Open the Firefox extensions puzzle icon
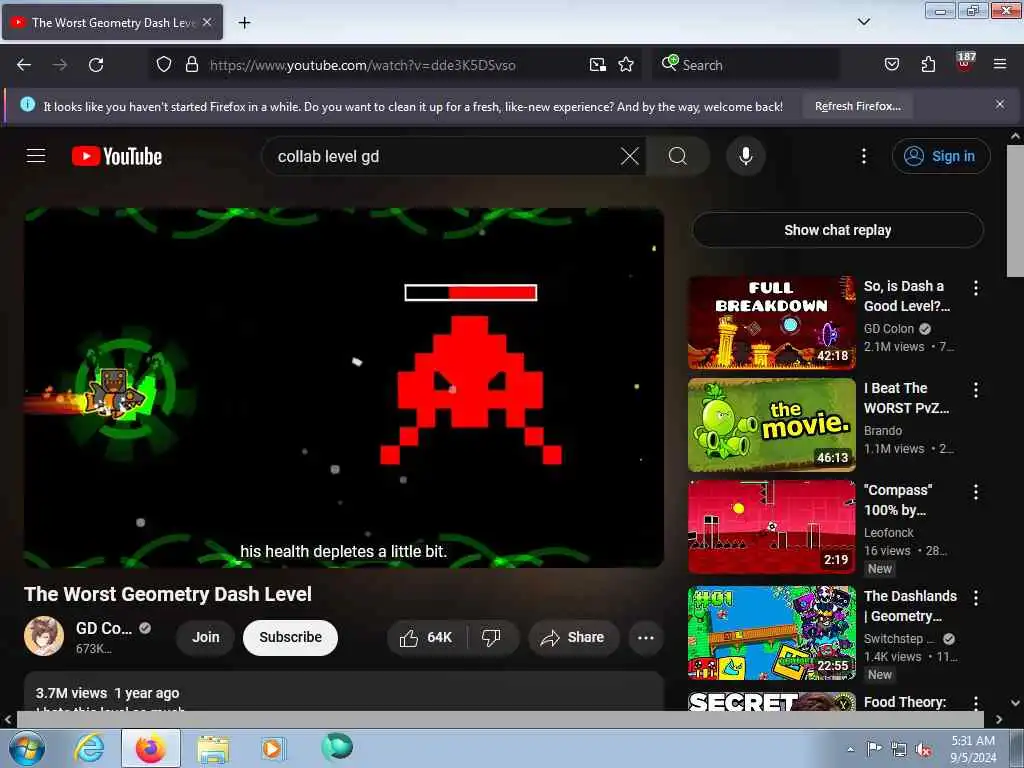Viewport: 1024px width, 768px height. tap(928, 65)
